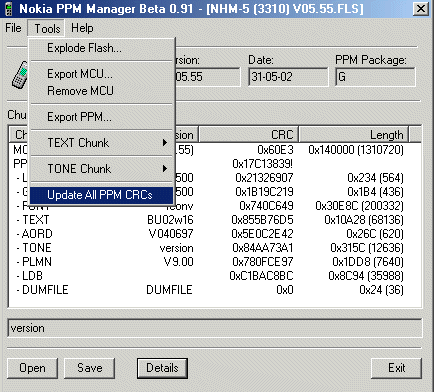Click length 0x315C (12636)
Viewport: 434px width, 392px height.
367,248
